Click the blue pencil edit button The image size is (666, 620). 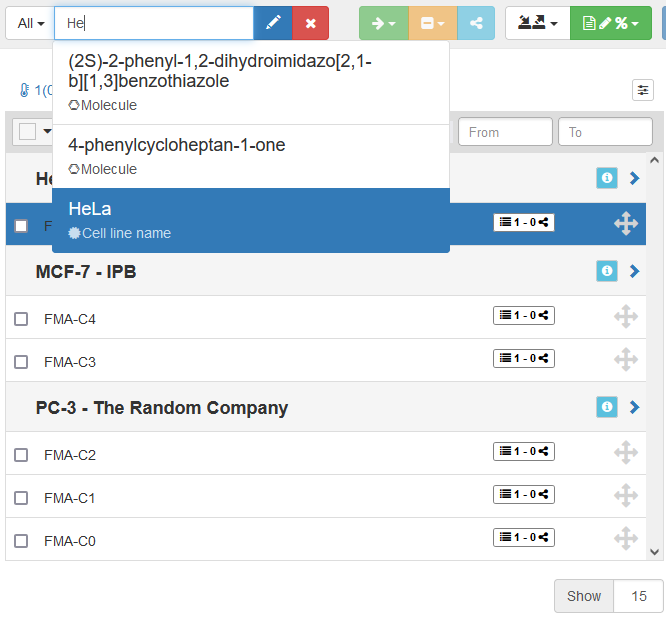(x=272, y=23)
